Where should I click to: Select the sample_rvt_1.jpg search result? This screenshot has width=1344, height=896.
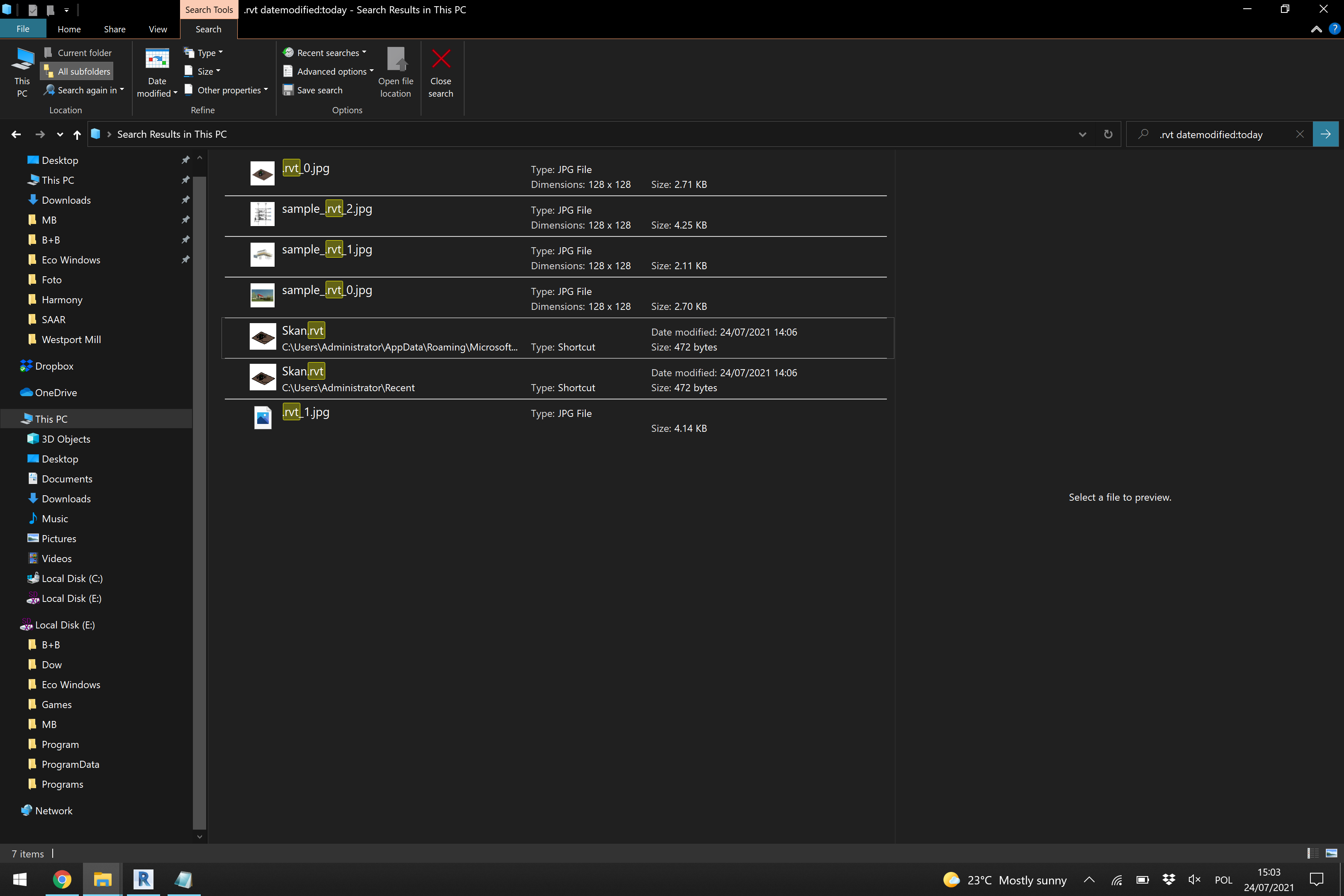pyautogui.click(x=327, y=249)
